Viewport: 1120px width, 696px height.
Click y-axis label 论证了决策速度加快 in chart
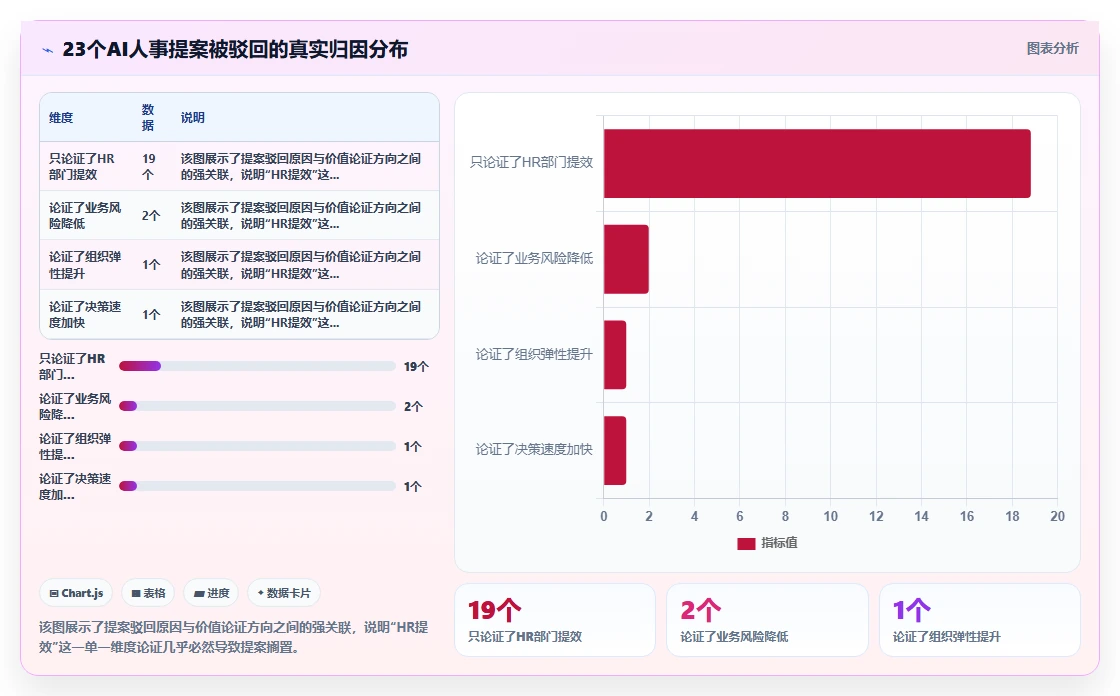pyautogui.click(x=534, y=449)
